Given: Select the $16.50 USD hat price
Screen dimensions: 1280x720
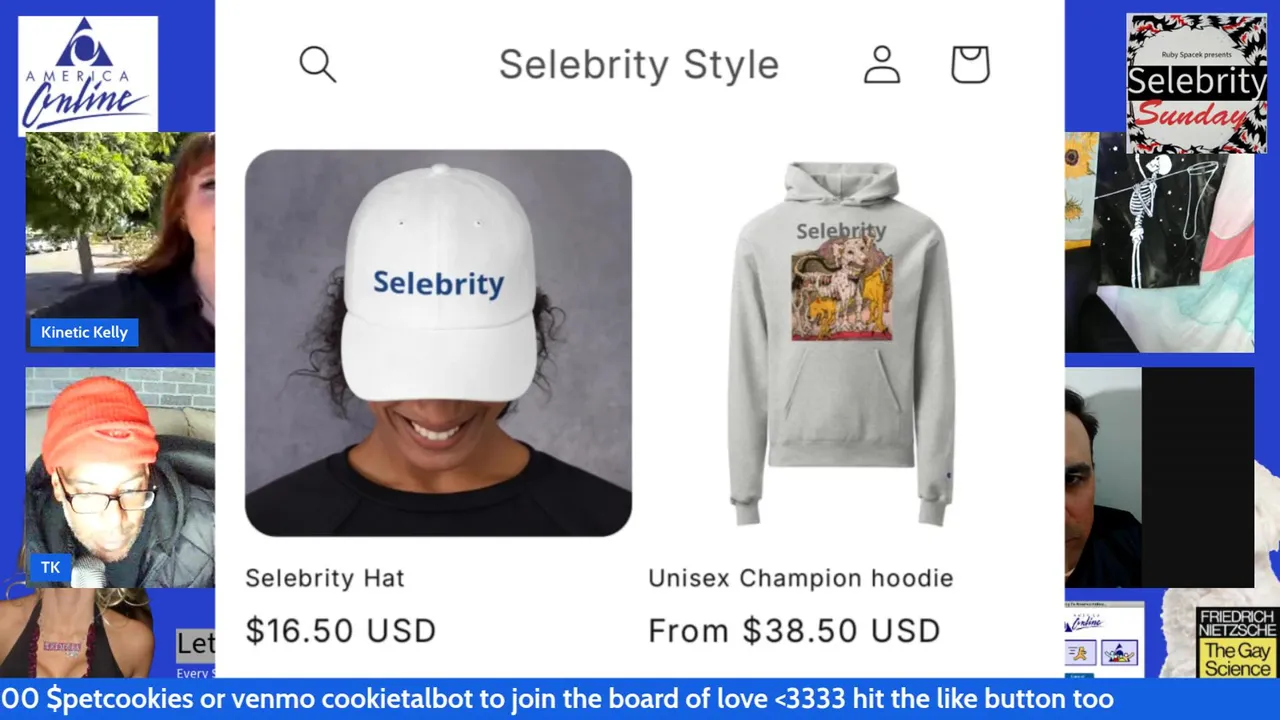Looking at the screenshot, I should click(341, 631).
